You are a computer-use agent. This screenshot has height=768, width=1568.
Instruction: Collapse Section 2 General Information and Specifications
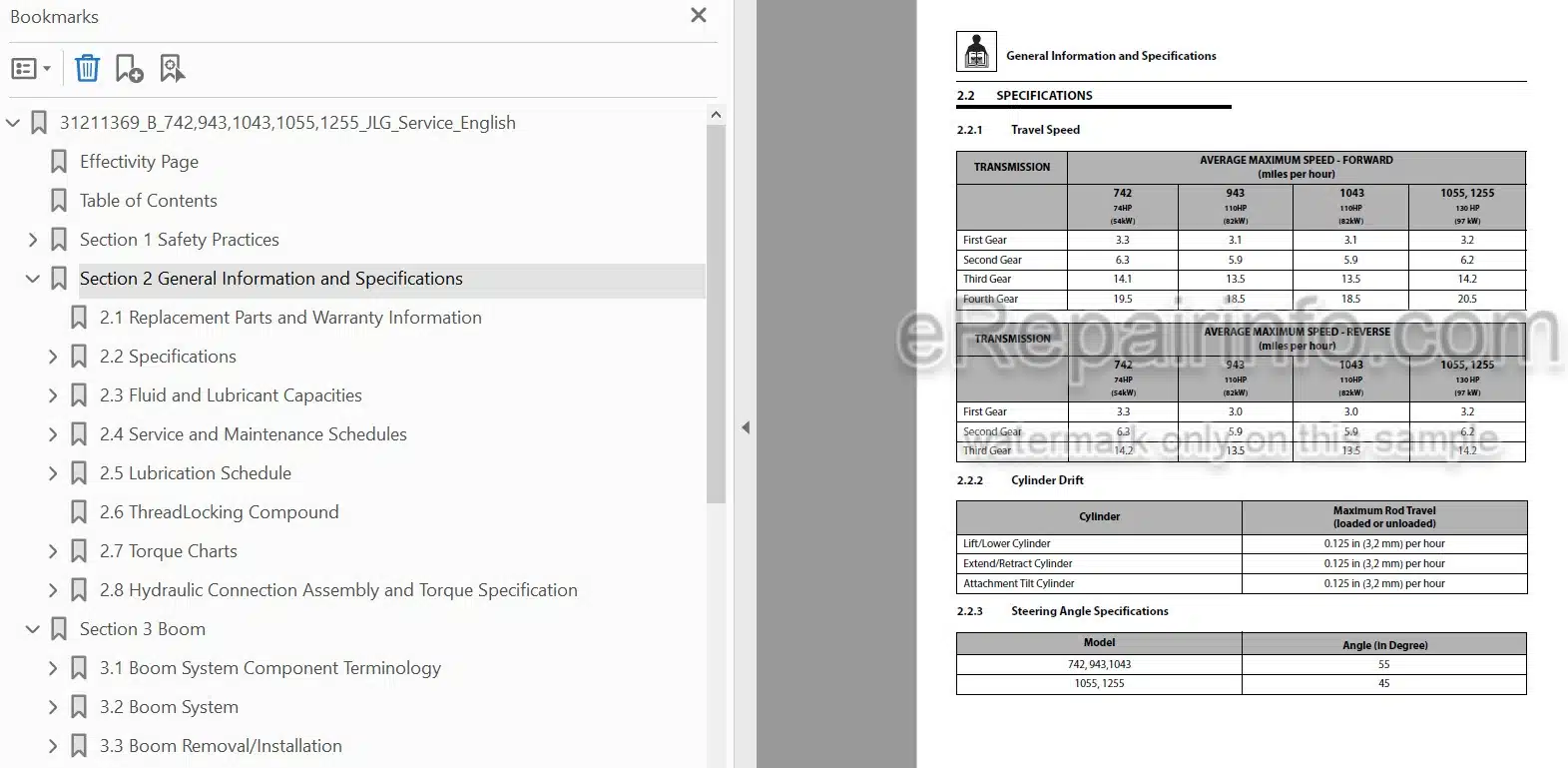click(x=33, y=279)
